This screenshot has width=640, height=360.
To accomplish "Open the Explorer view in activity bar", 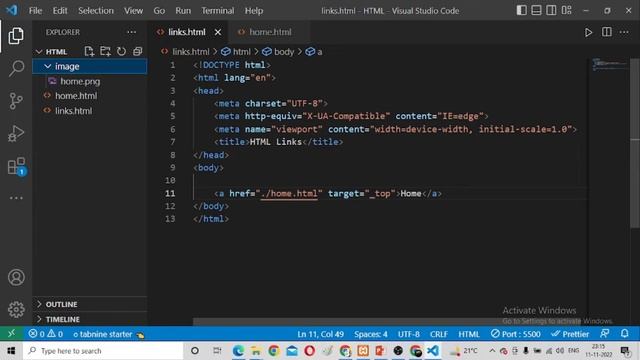I will click(x=16, y=36).
